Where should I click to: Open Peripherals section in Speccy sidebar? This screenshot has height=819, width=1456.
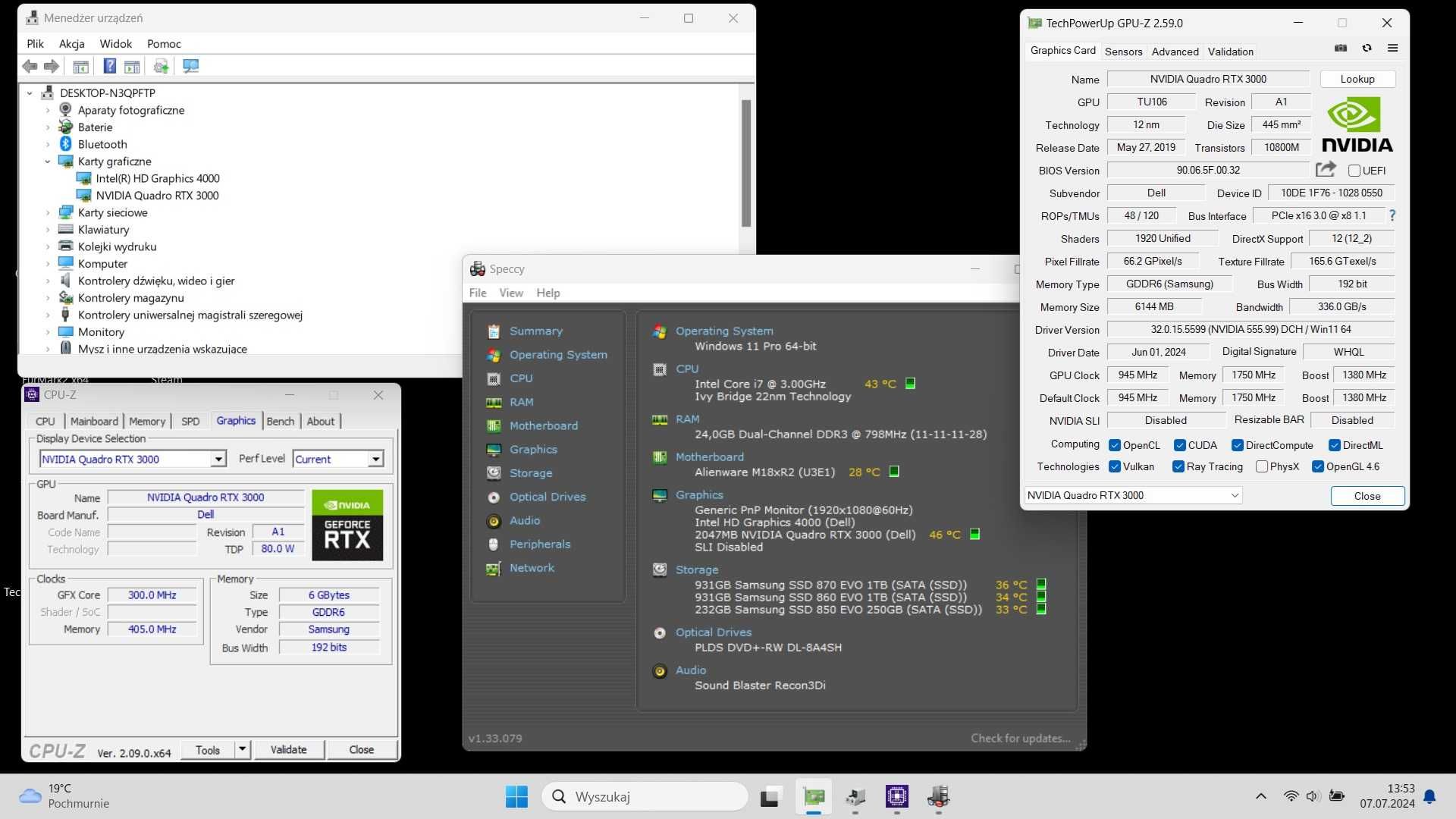point(540,544)
